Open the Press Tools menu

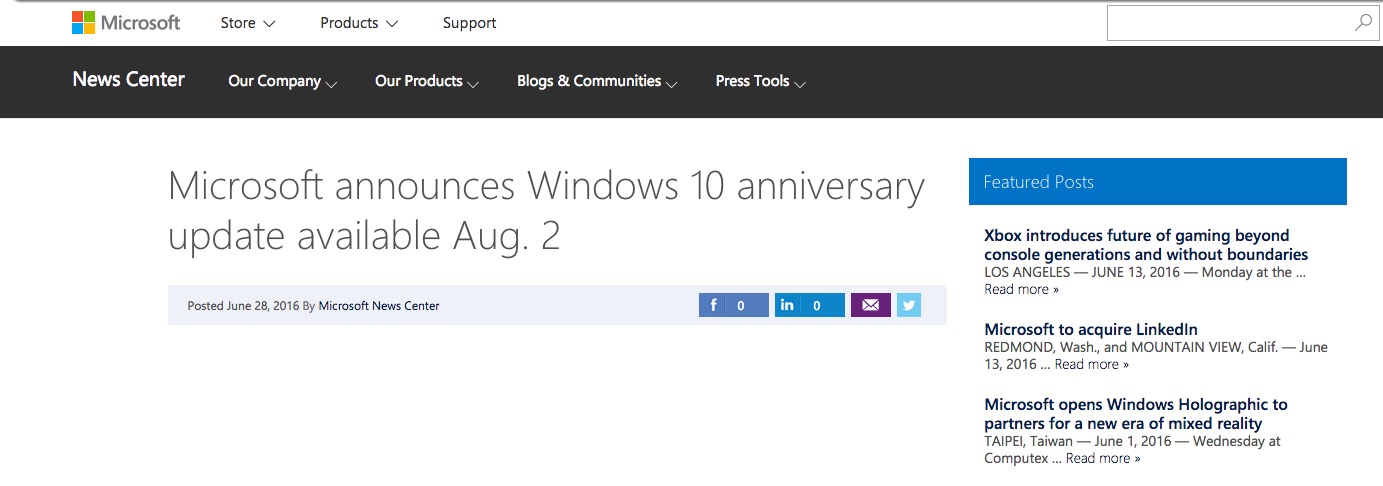pos(760,81)
